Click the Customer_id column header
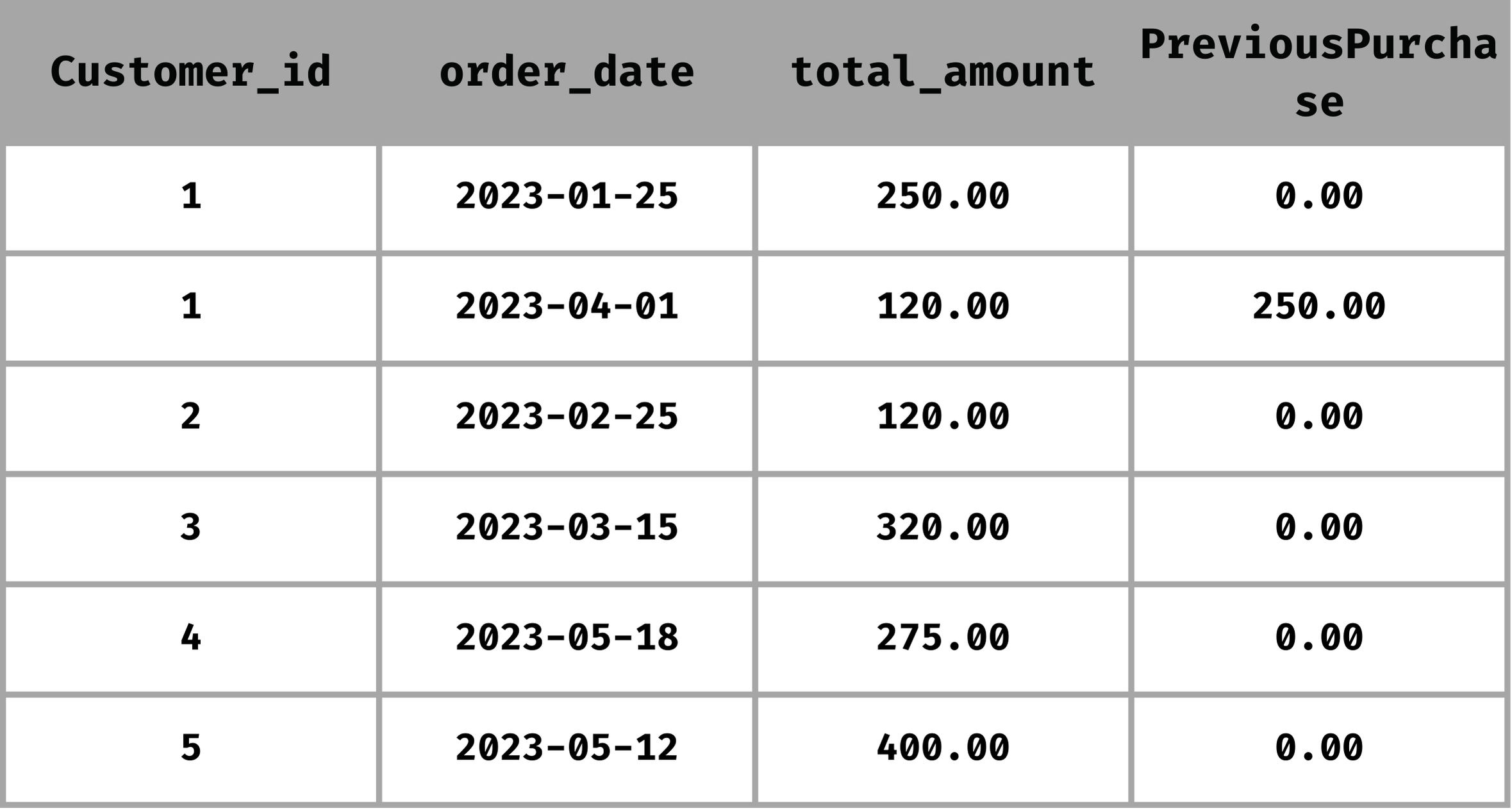This screenshot has width=1512, height=809. [190, 72]
